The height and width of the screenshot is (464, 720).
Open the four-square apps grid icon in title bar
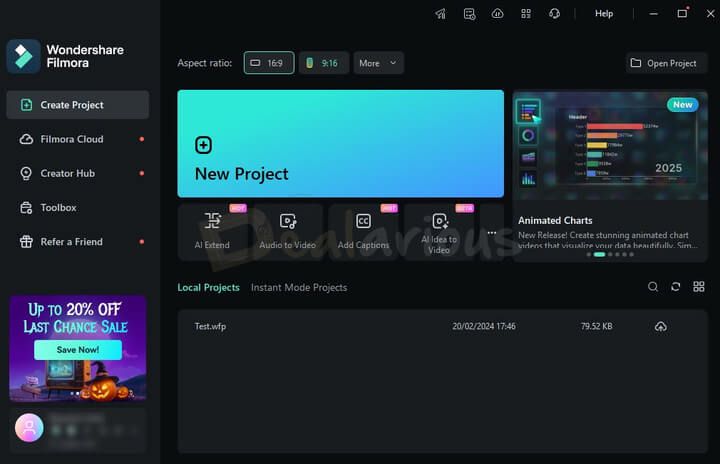(x=526, y=14)
